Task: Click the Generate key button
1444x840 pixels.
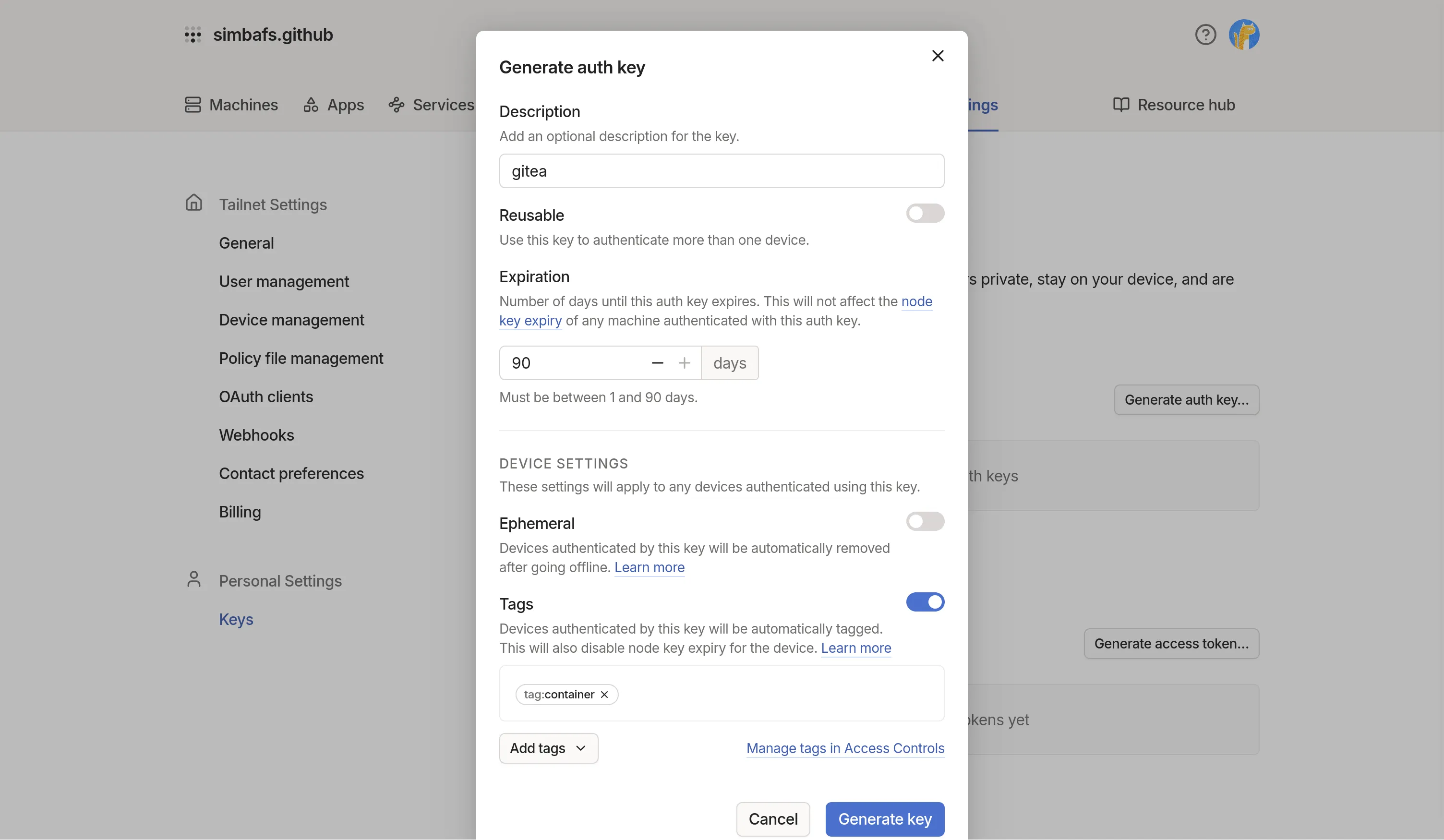Action: [x=884, y=819]
